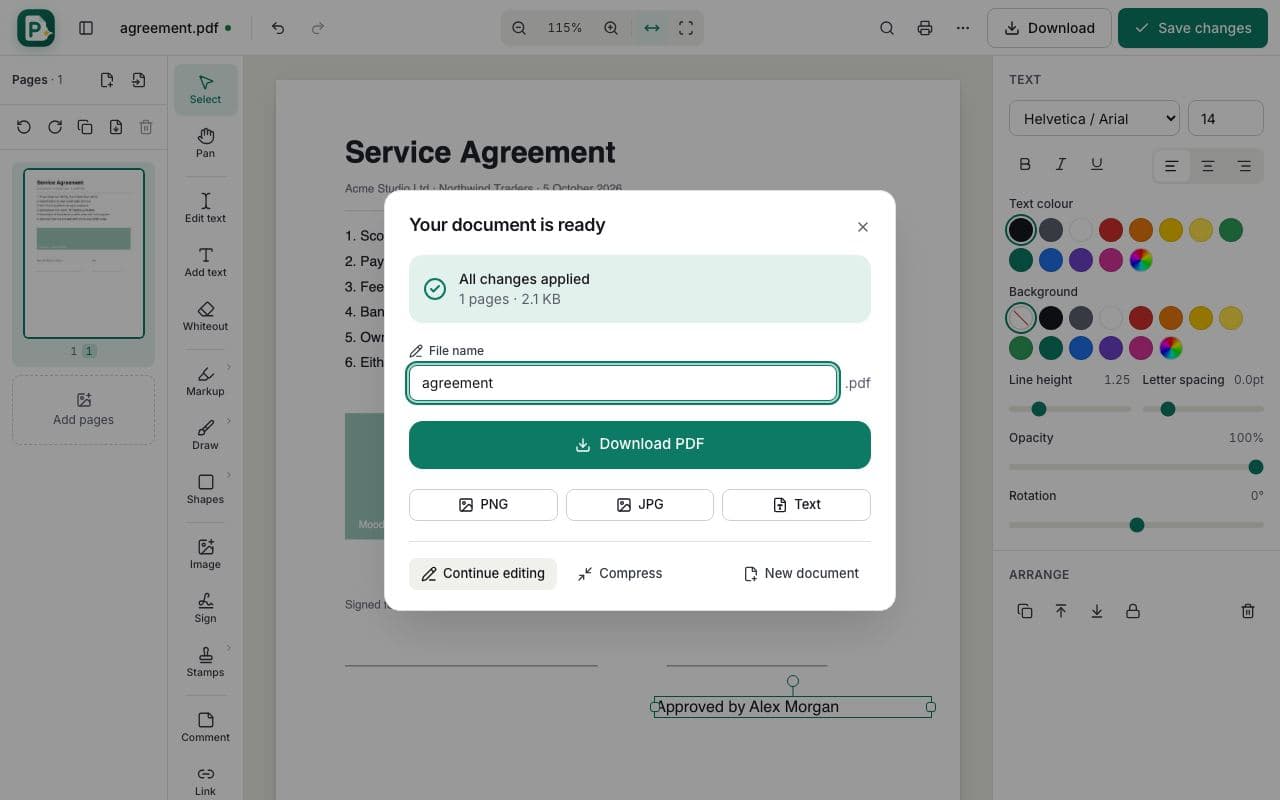
Task: Select page 1 thumbnail
Action: click(84, 254)
